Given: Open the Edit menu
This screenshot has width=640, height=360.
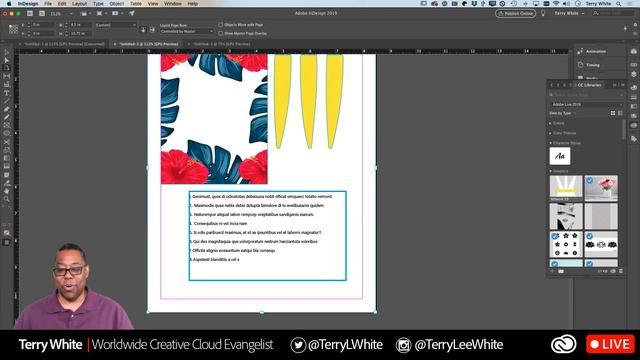Looking at the screenshot, I should click(62, 4).
